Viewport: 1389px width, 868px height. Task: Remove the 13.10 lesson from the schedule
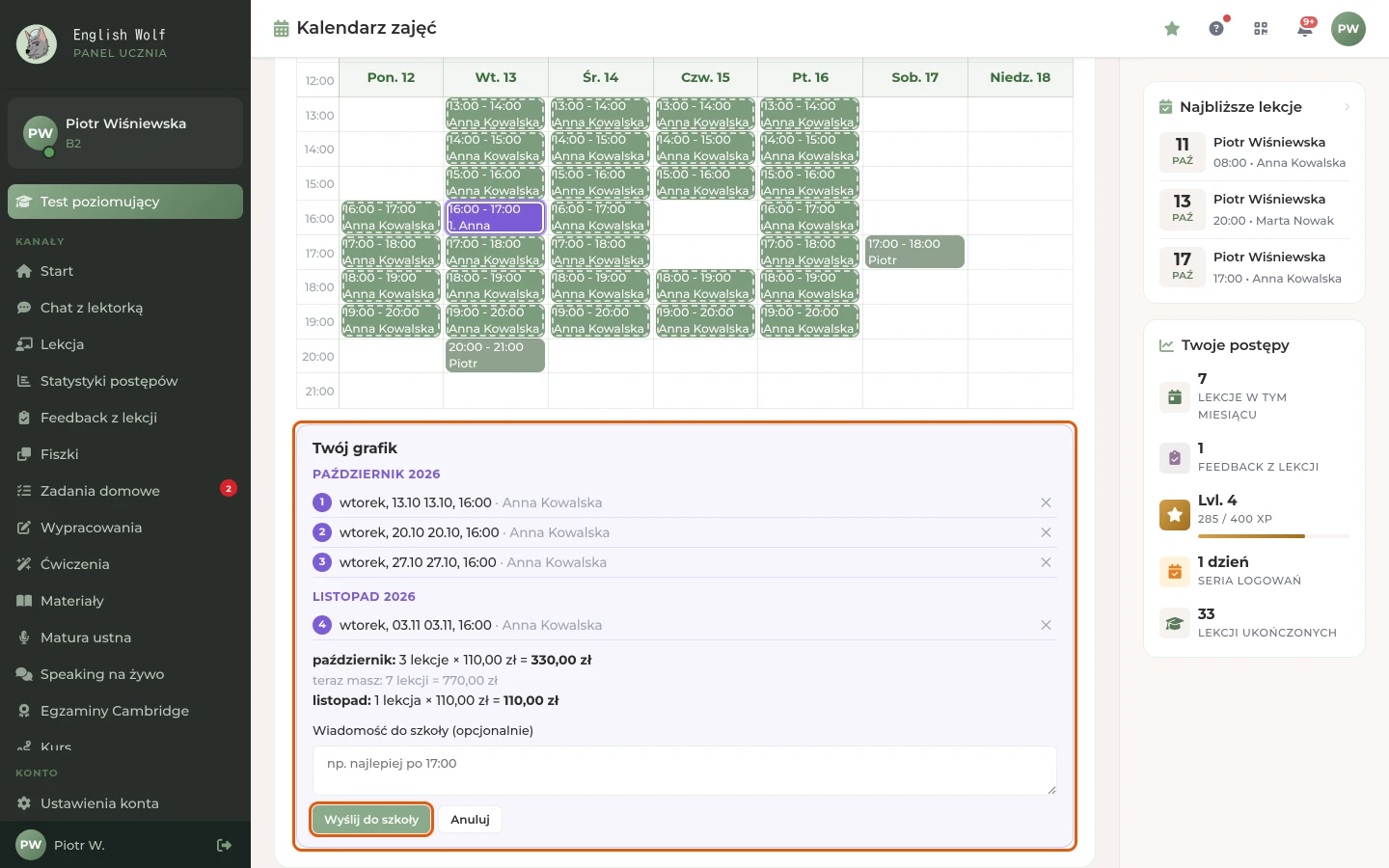(1046, 502)
